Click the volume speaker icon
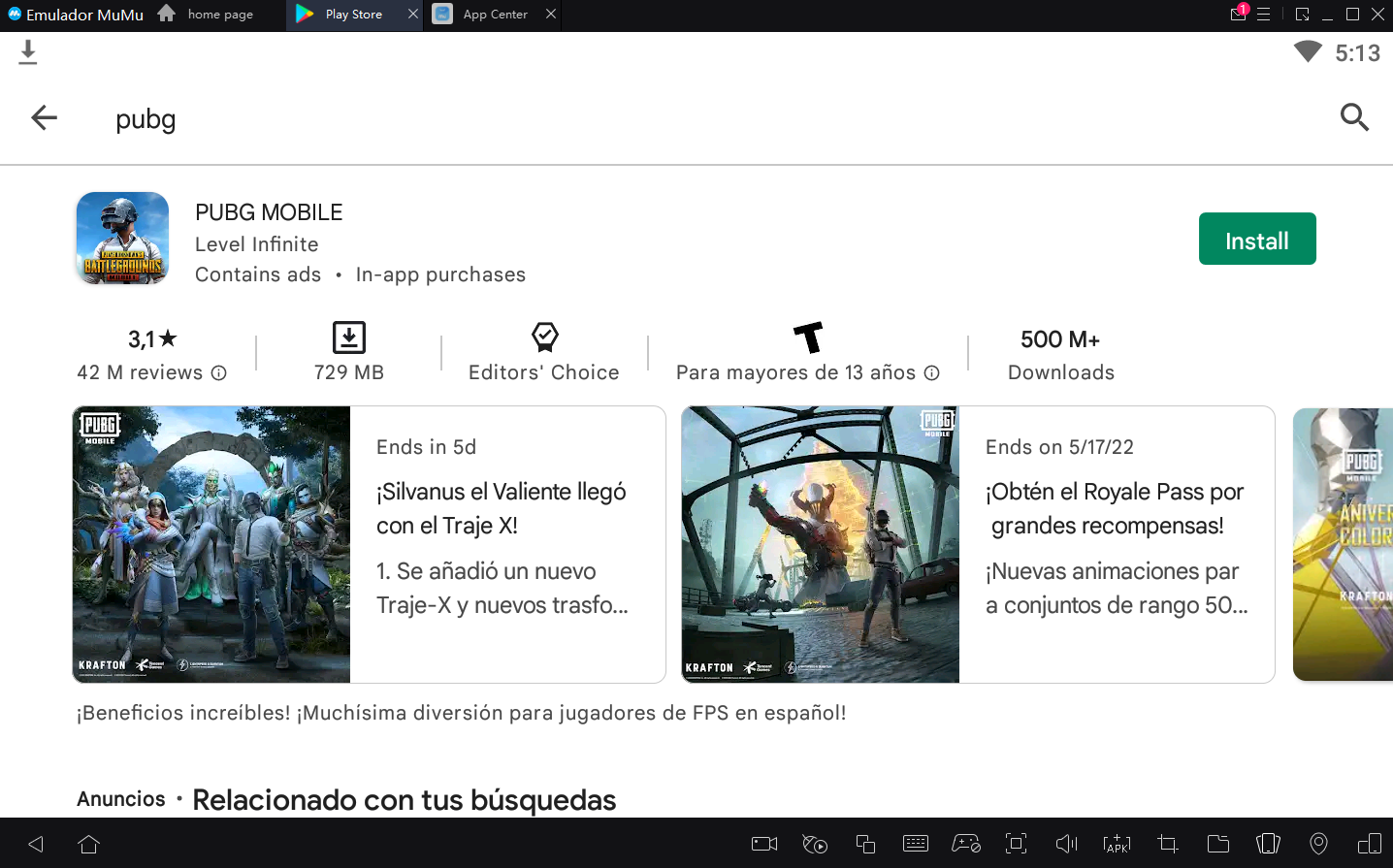The image size is (1393, 868). [x=1066, y=844]
